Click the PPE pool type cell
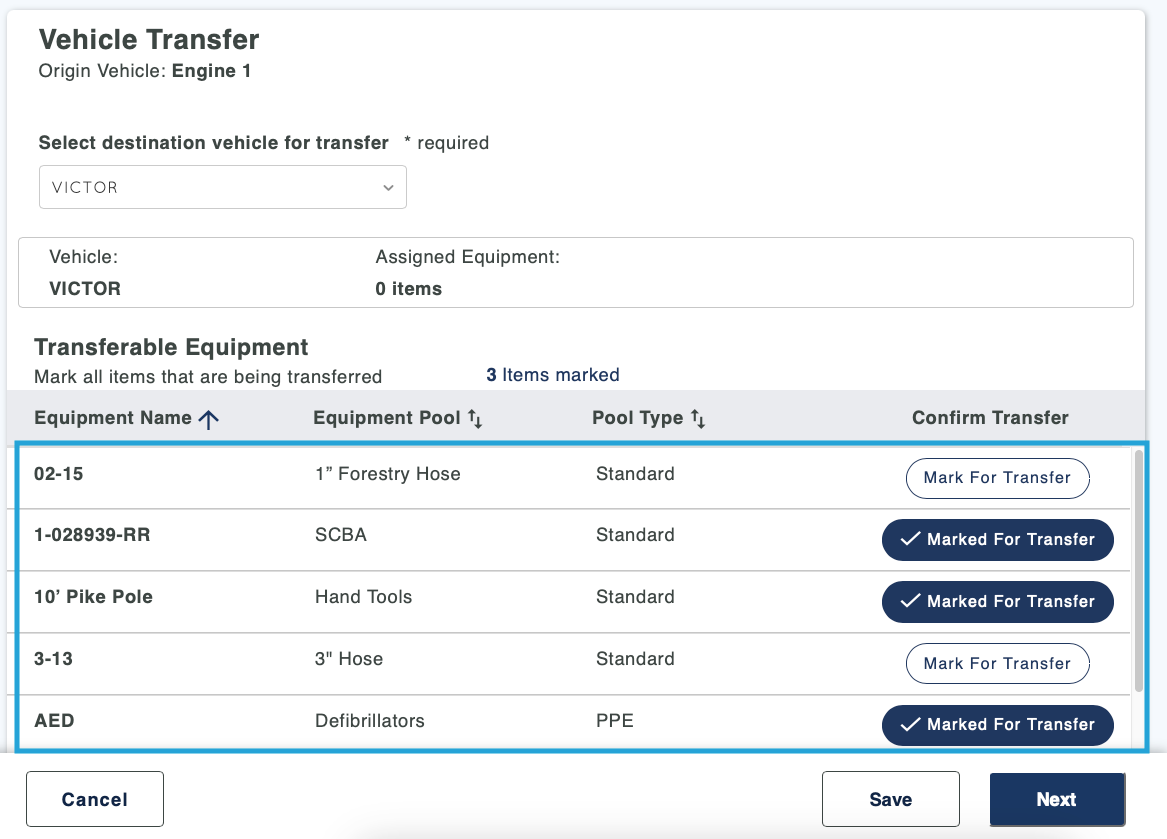Screen dimensions: 1167x839 (615, 720)
